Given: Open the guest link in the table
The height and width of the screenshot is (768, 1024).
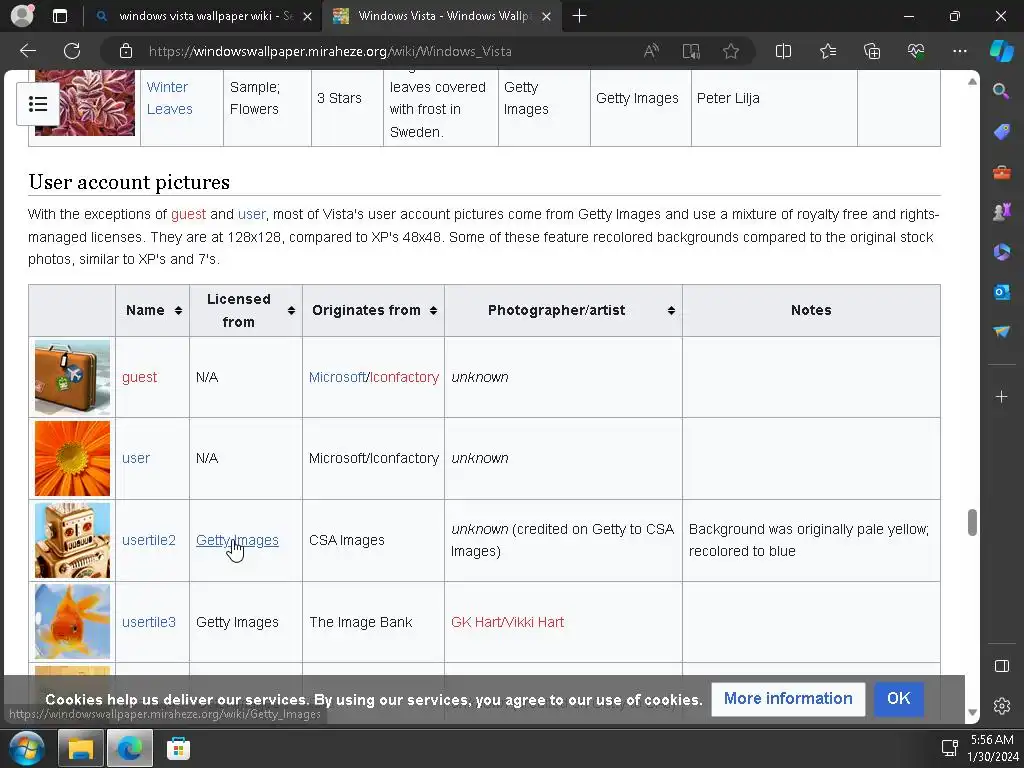Looking at the screenshot, I should (x=139, y=377).
